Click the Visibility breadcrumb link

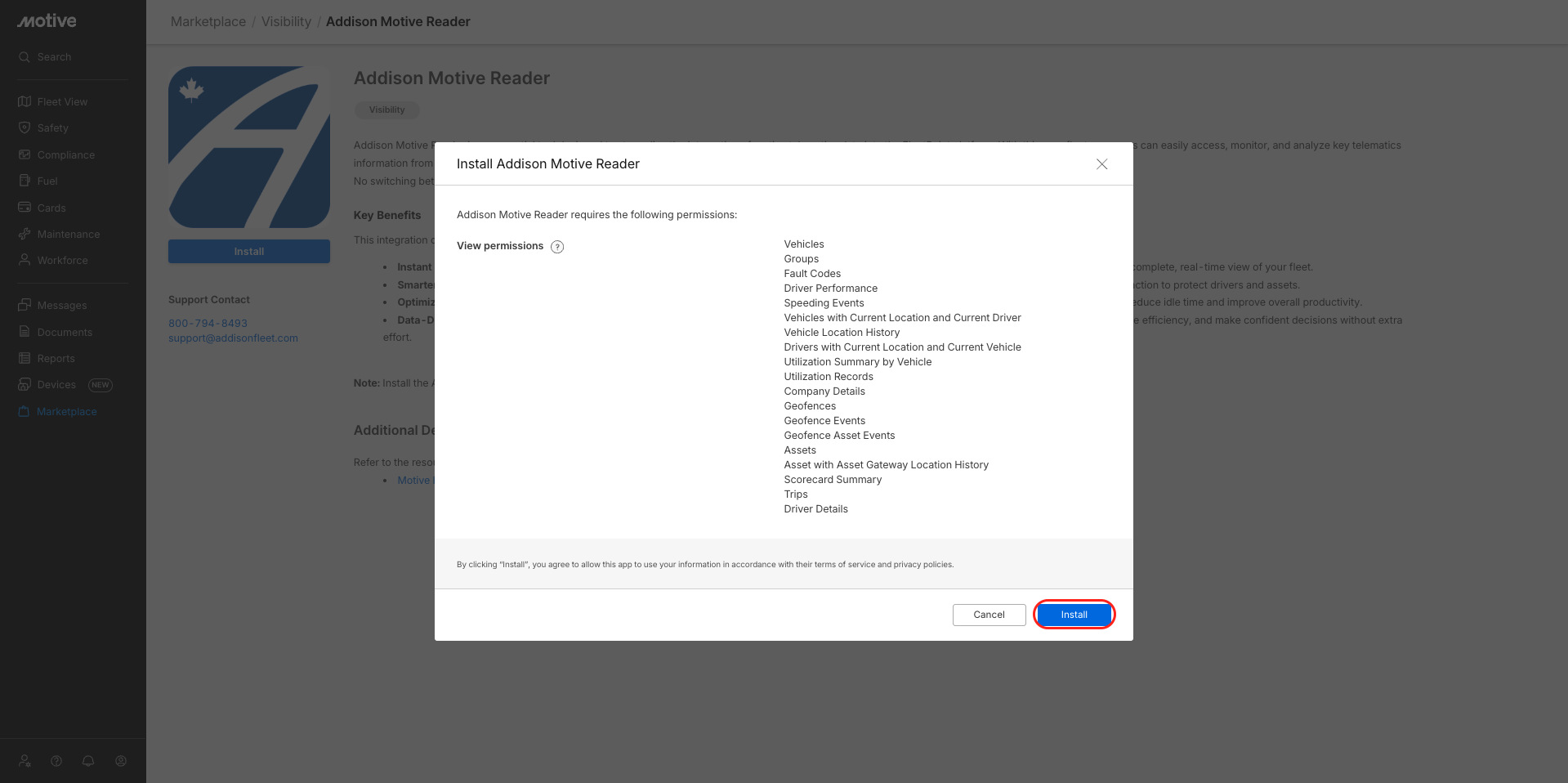(286, 22)
